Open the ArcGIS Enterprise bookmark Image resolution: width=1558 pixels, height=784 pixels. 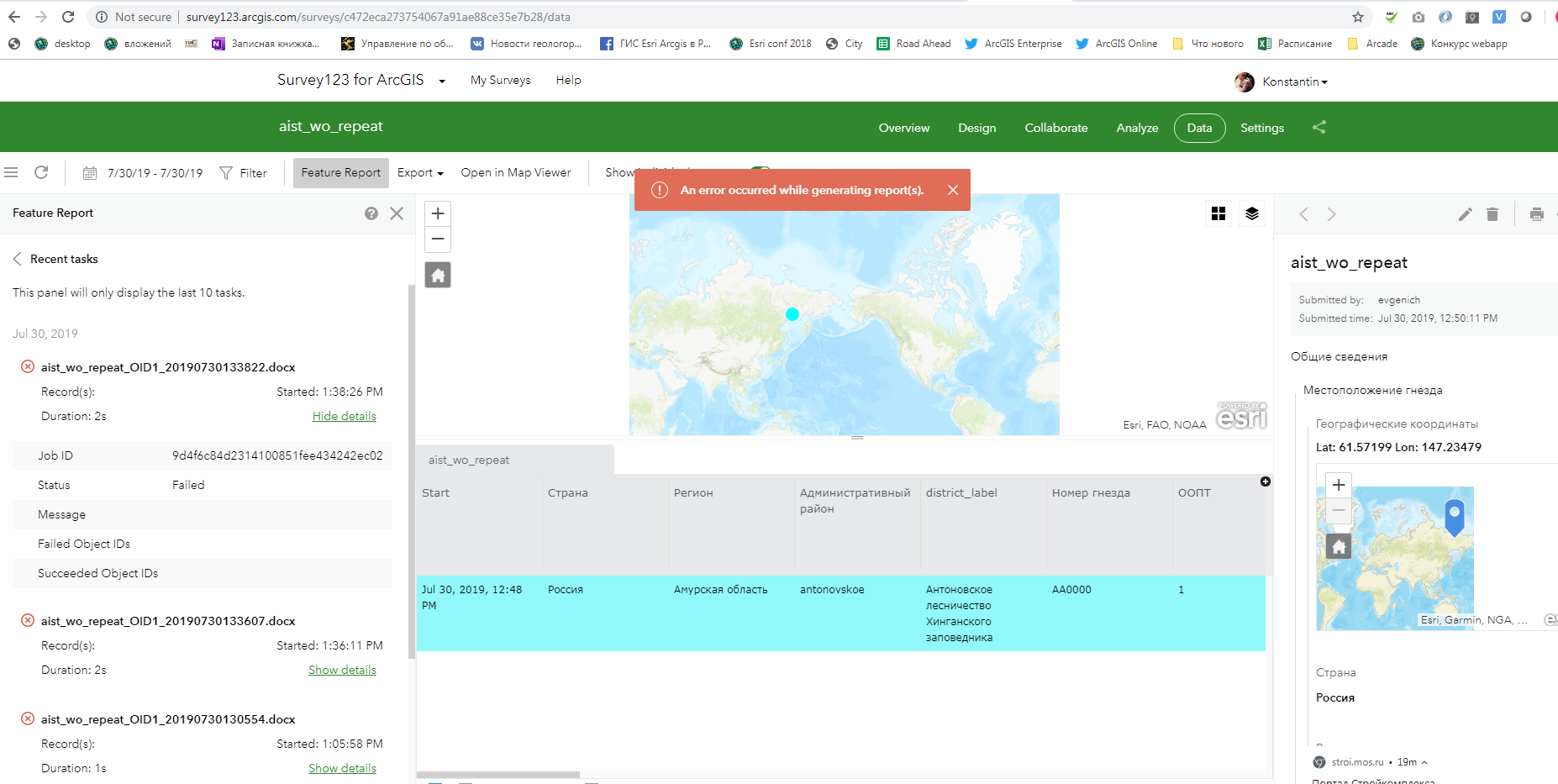point(1013,44)
